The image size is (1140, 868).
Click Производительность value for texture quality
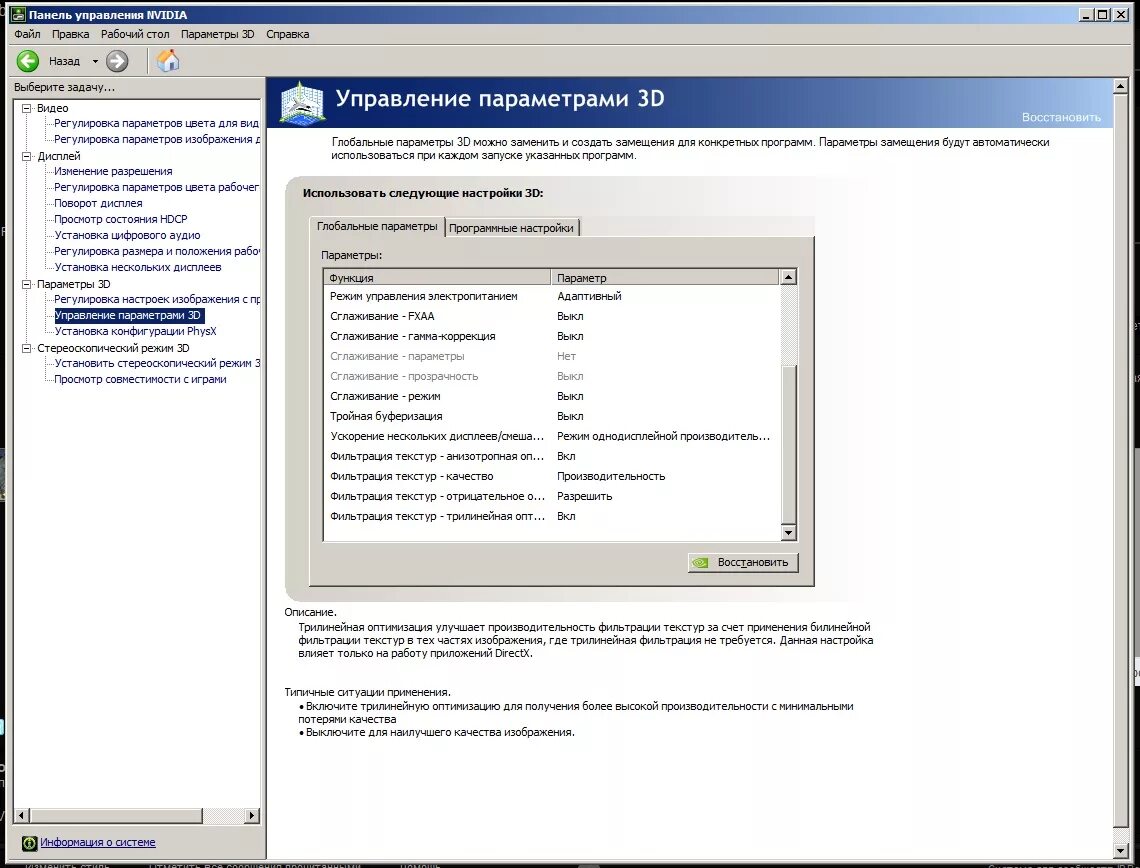click(x=611, y=476)
